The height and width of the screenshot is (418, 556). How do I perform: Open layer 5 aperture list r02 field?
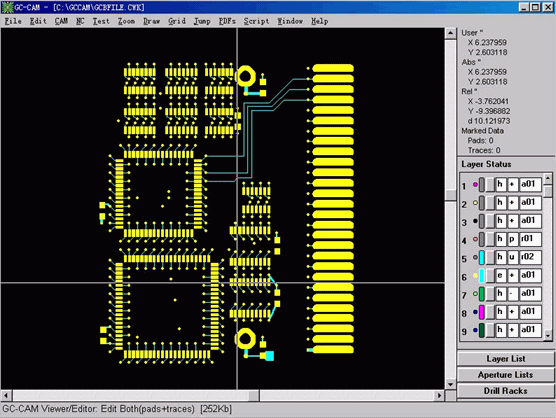[x=530, y=257]
